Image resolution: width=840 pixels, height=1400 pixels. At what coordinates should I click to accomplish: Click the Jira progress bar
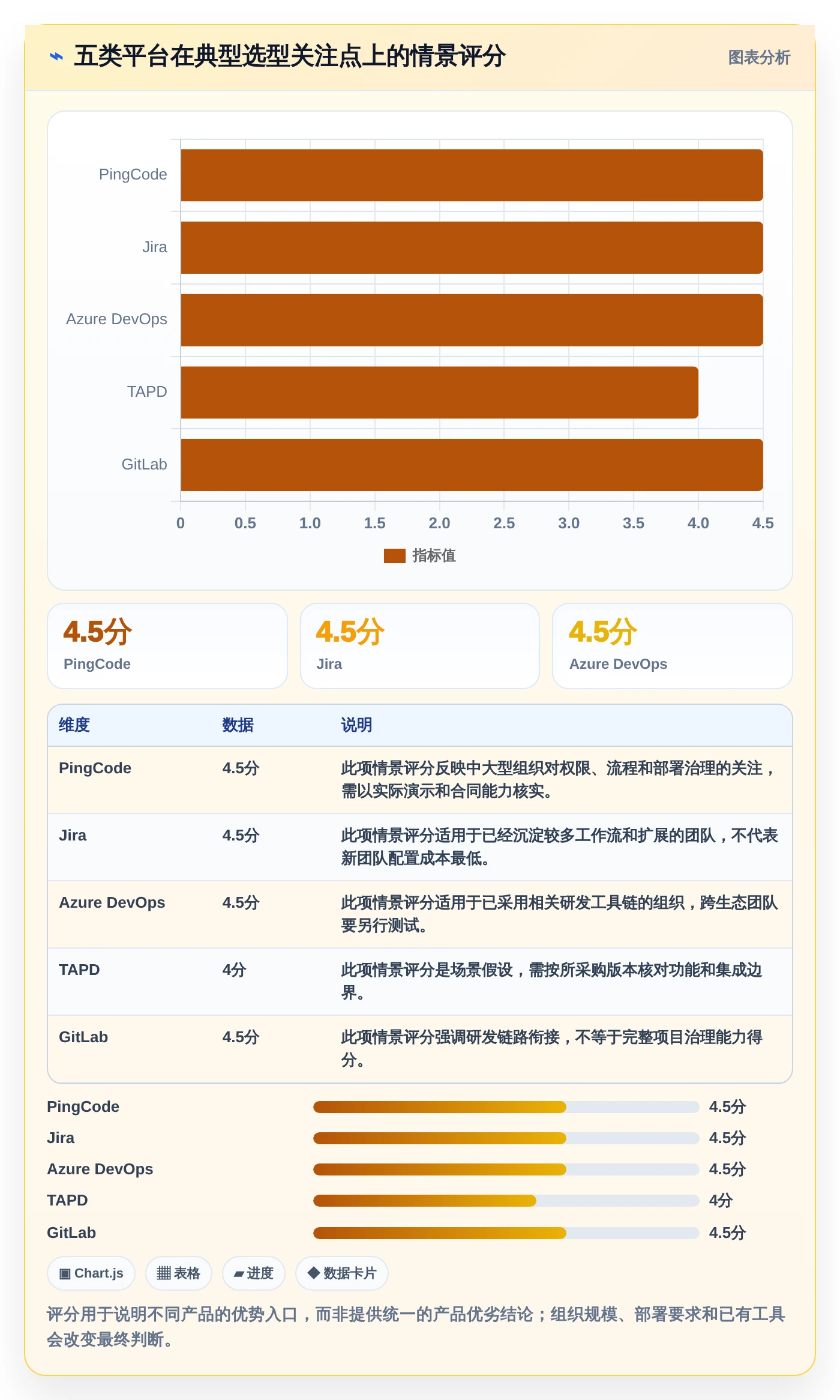click(x=506, y=1138)
